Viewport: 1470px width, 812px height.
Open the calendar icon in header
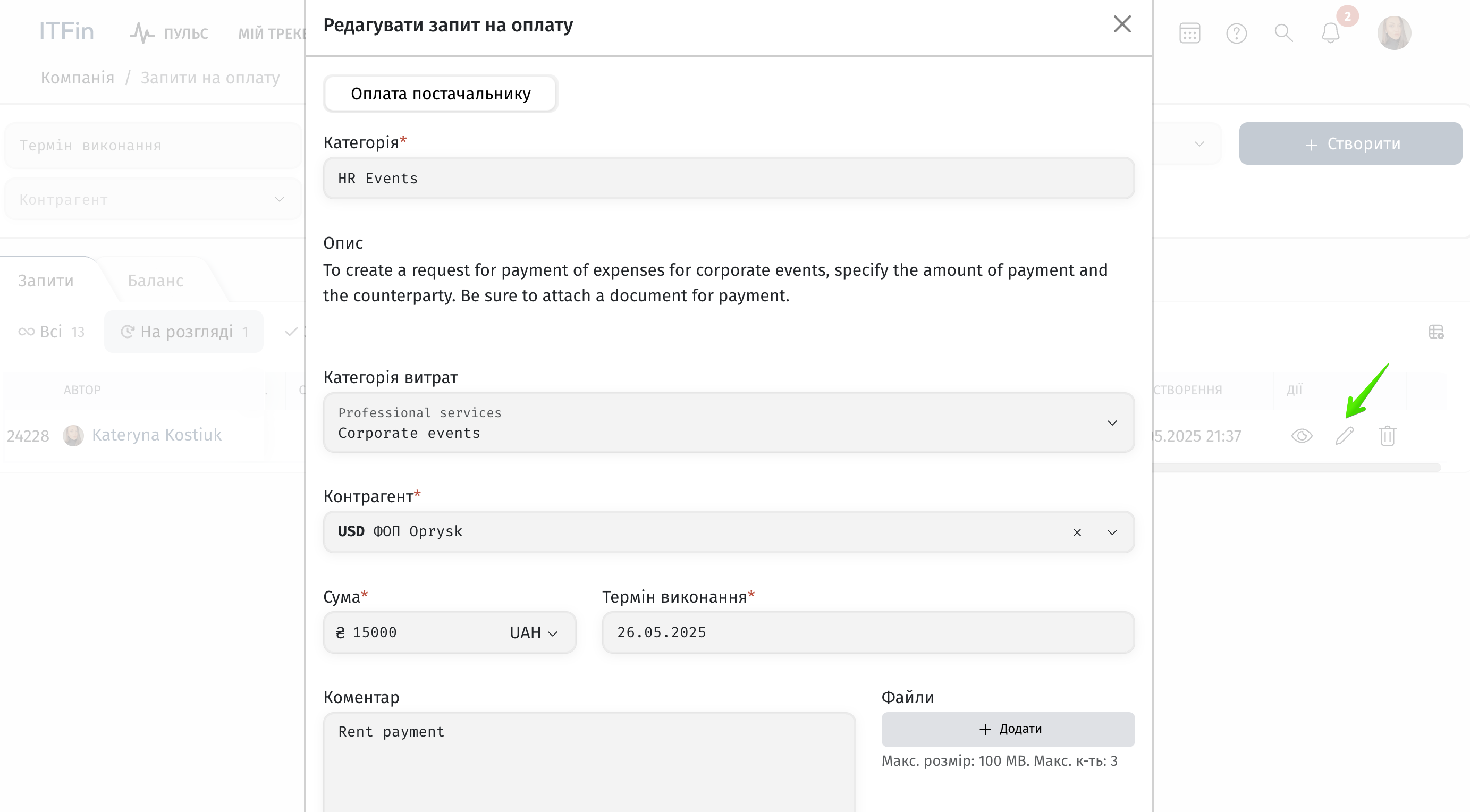point(1190,33)
